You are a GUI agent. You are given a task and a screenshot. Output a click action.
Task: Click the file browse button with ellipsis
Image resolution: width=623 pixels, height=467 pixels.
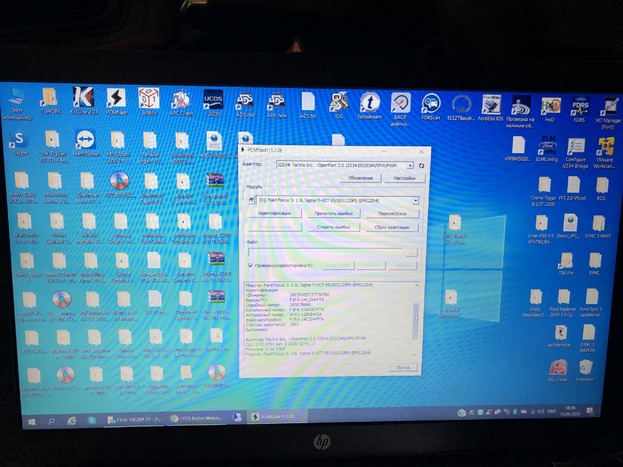tap(413, 252)
